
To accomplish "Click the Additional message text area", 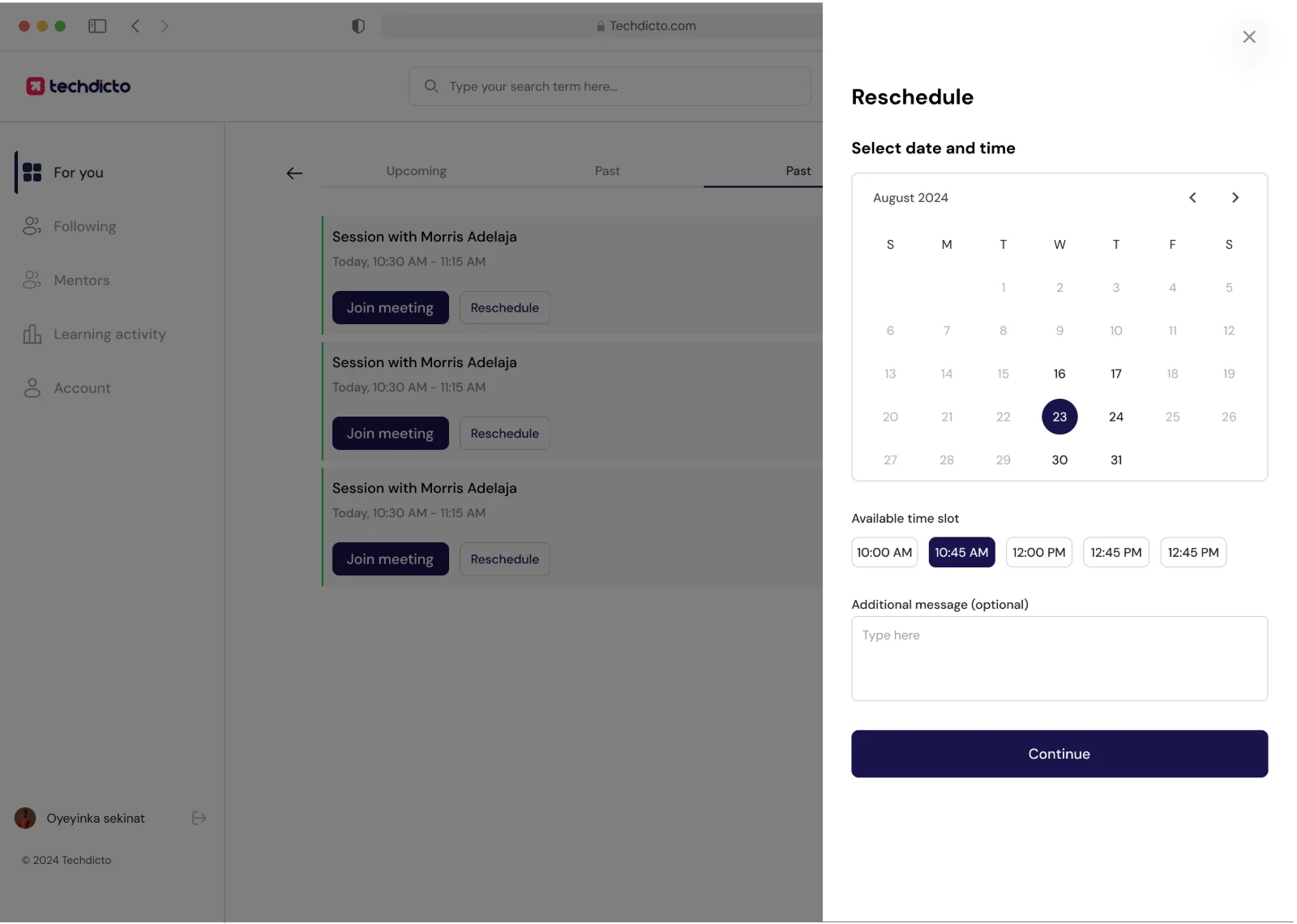I will click(x=1059, y=658).
